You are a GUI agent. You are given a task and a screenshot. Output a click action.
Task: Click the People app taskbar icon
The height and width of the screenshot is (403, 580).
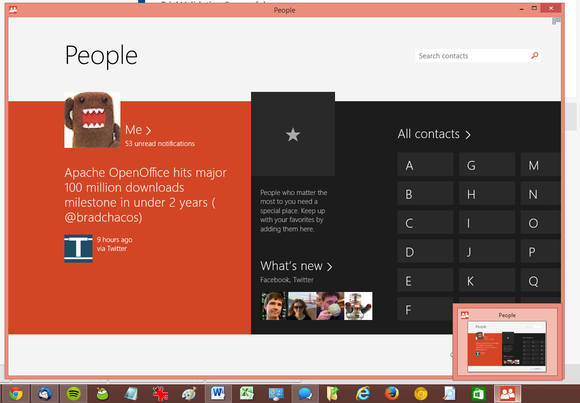[x=508, y=394]
